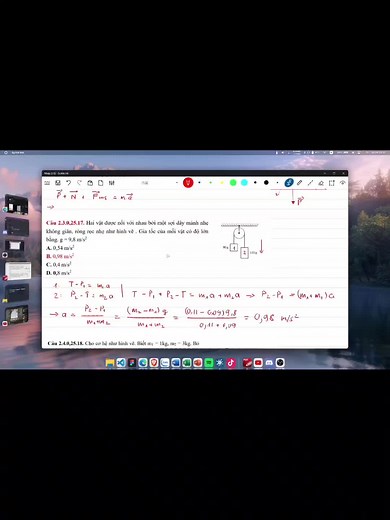The image size is (390, 520).
Task: Pick the medium black stroke size dot
Action: [255, 182]
